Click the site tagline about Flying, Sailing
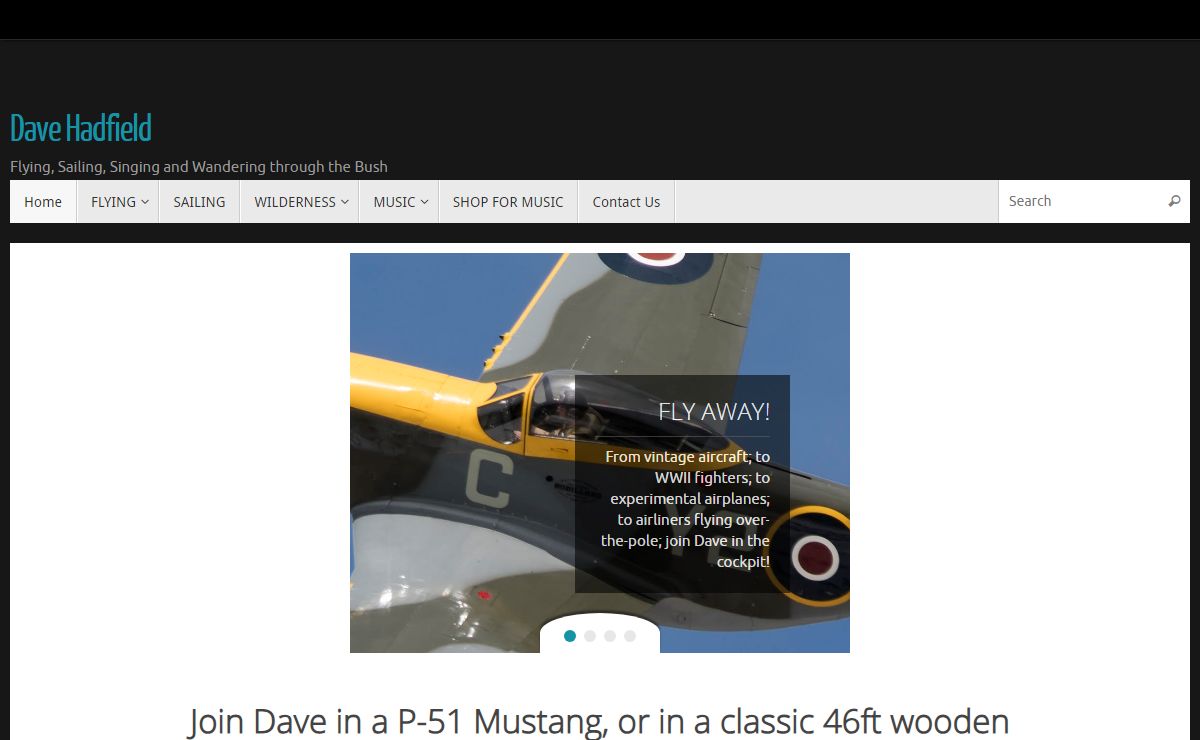 199,167
